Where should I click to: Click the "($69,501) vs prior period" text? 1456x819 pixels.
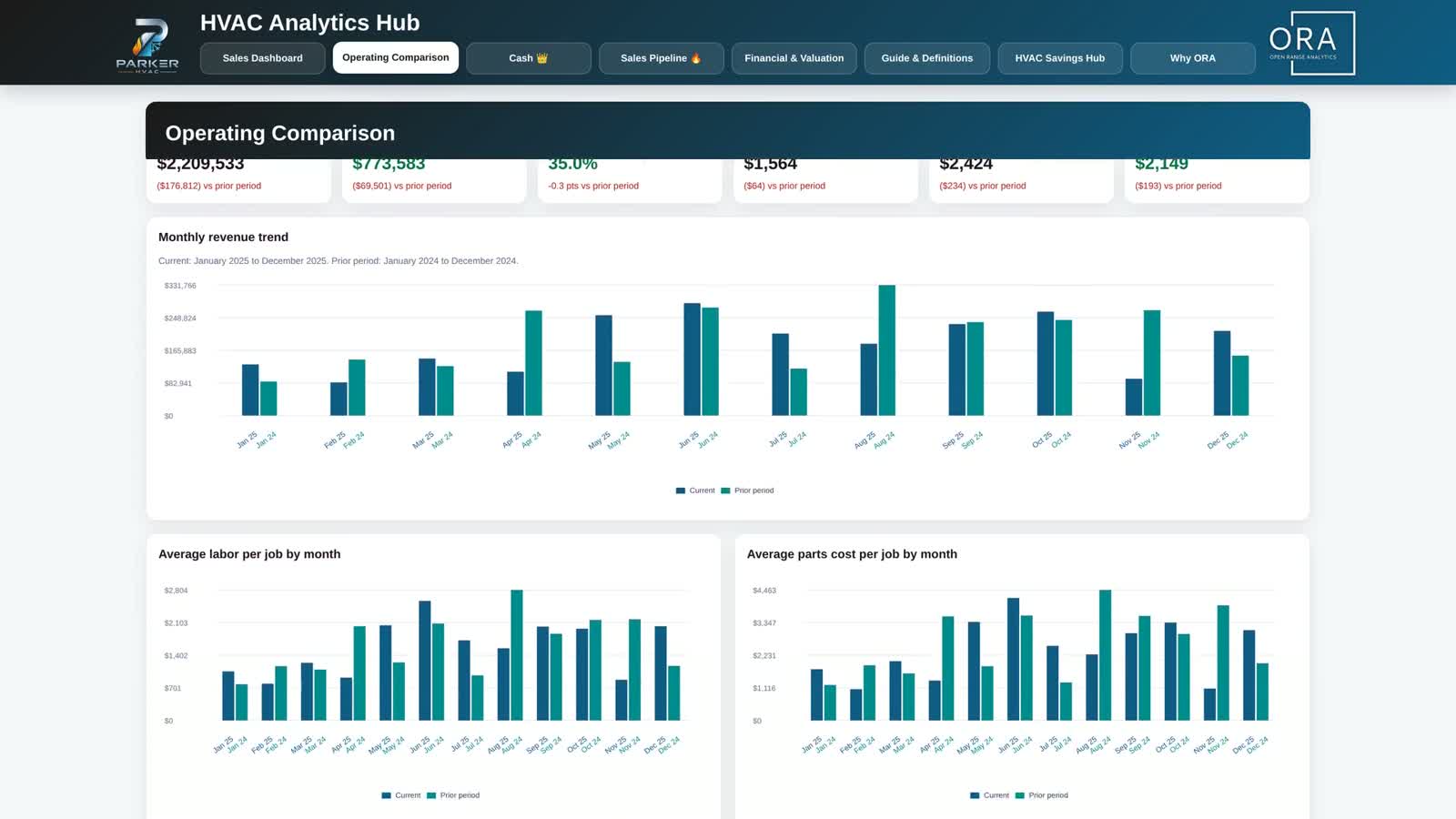pyautogui.click(x=402, y=186)
